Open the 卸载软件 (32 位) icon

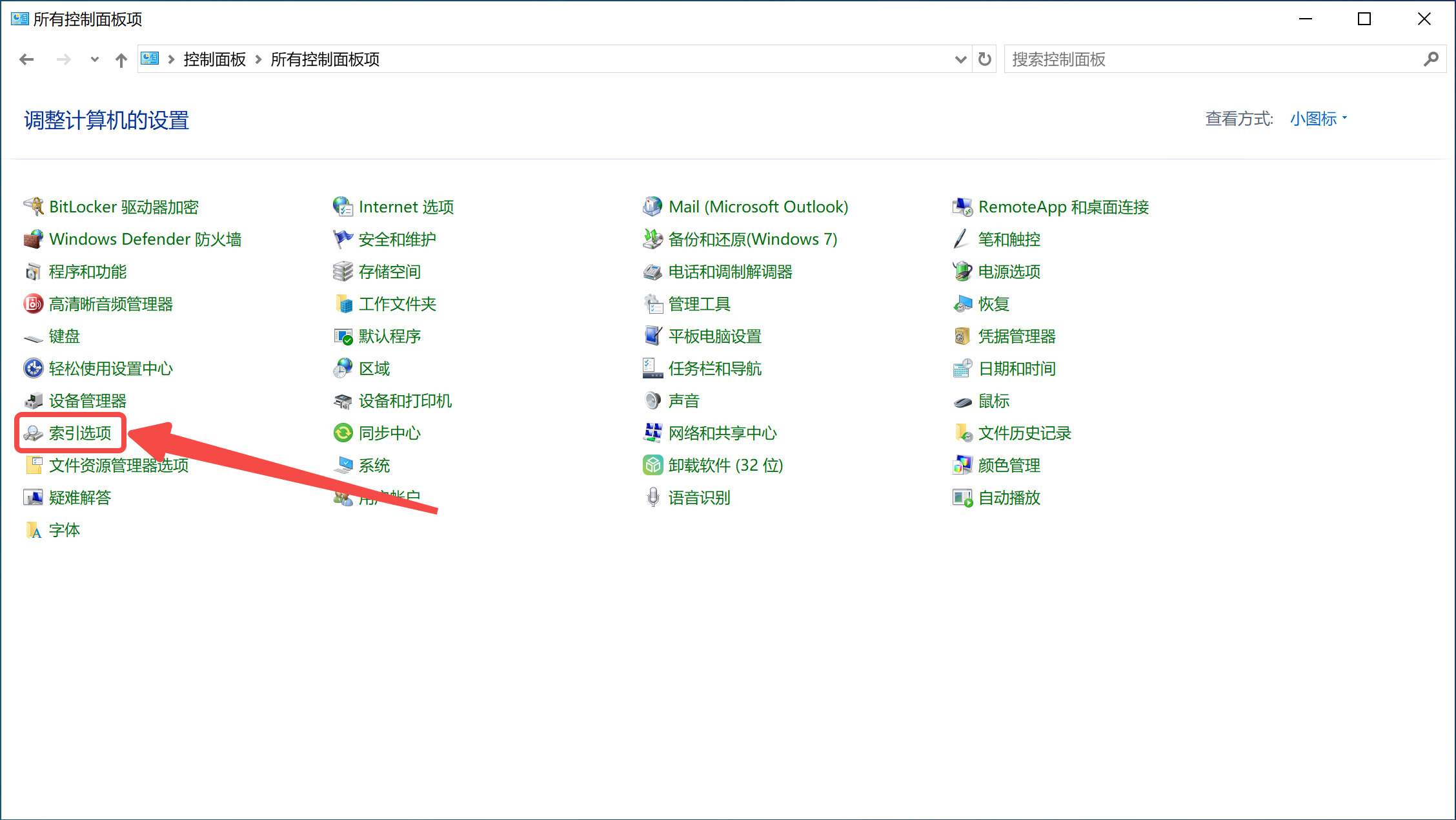(652, 465)
